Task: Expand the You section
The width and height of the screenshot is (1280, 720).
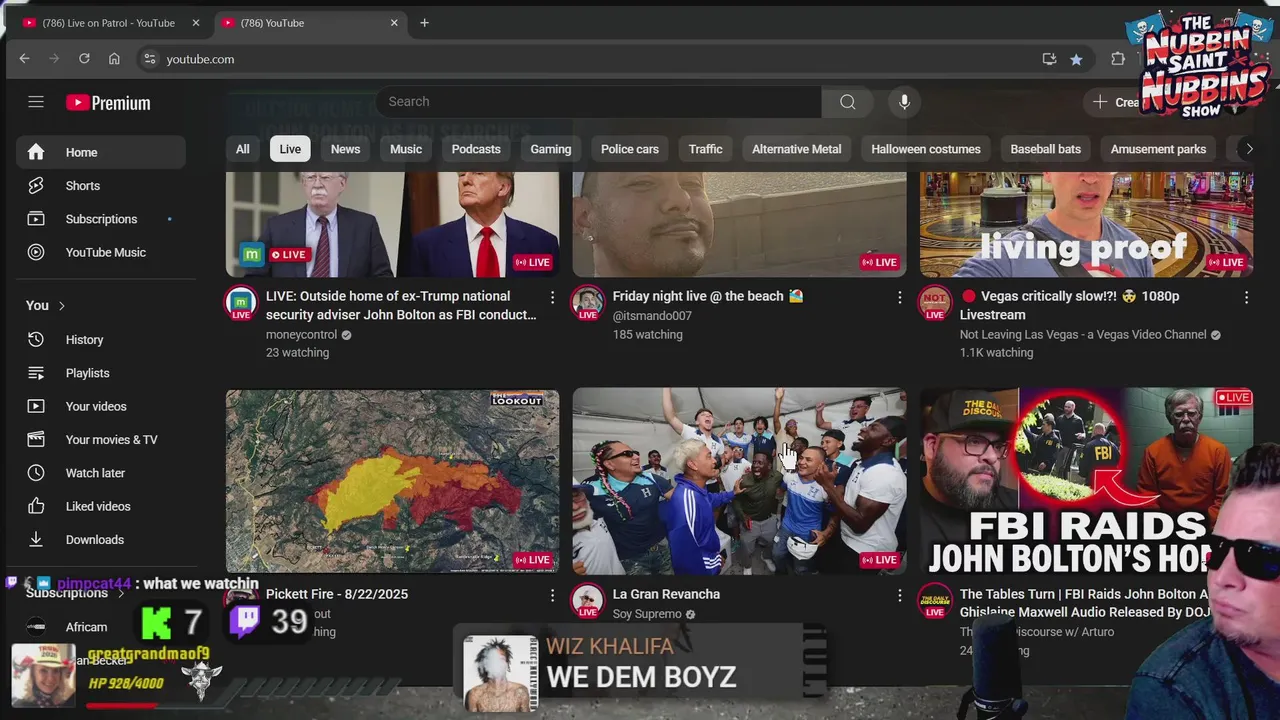Action: 46,306
